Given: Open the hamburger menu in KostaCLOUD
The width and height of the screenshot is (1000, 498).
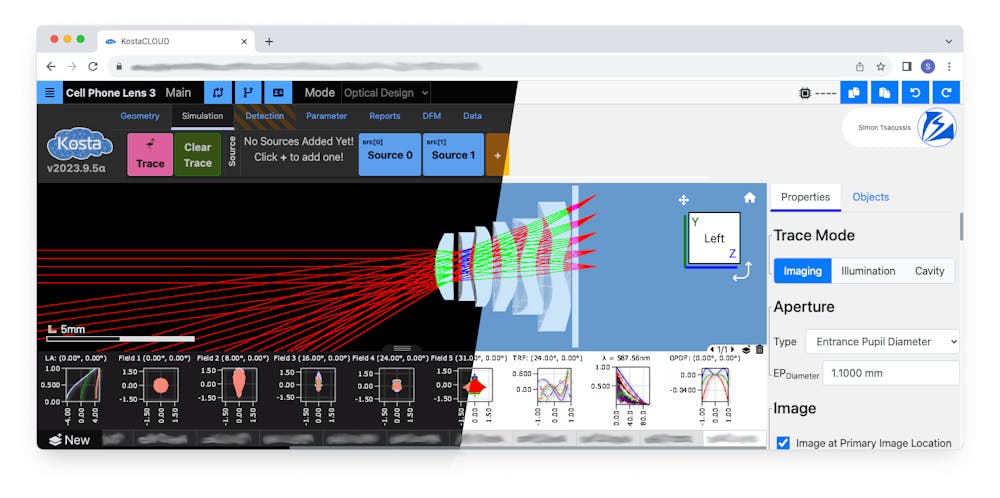Looking at the screenshot, I should [x=50, y=92].
